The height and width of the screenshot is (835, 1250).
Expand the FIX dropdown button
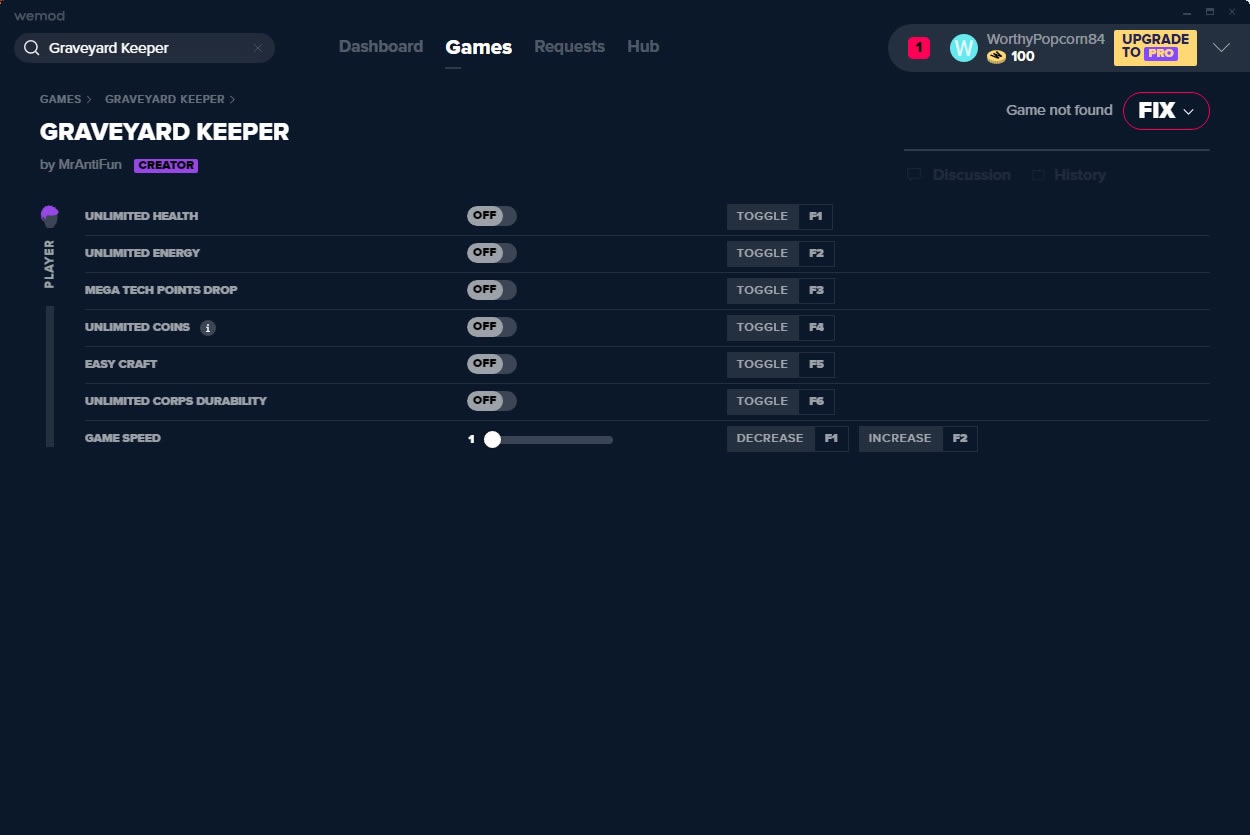point(1166,111)
